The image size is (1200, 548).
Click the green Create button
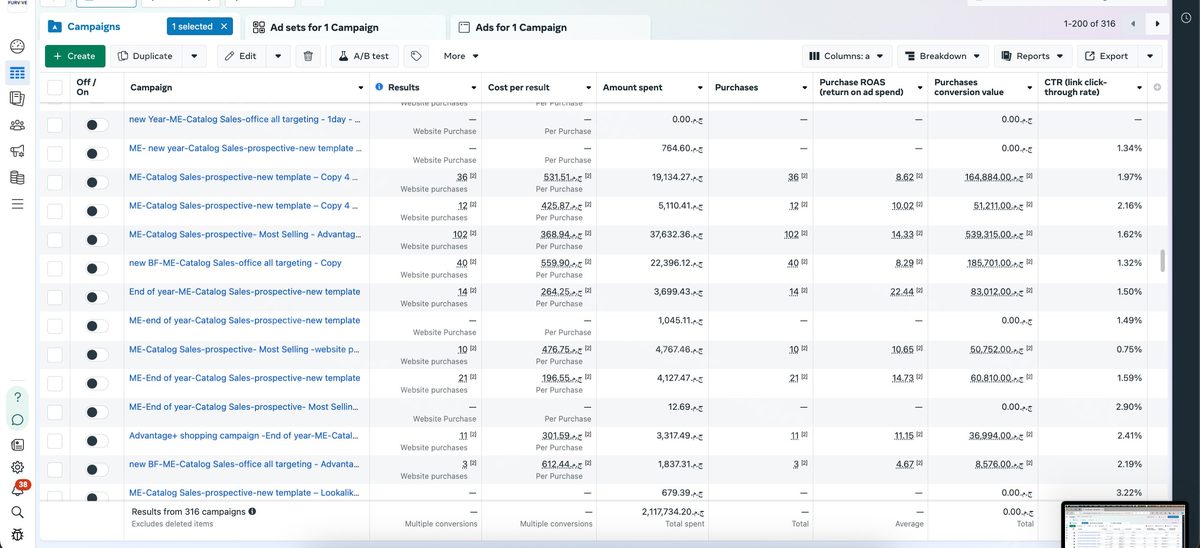[x=75, y=56]
